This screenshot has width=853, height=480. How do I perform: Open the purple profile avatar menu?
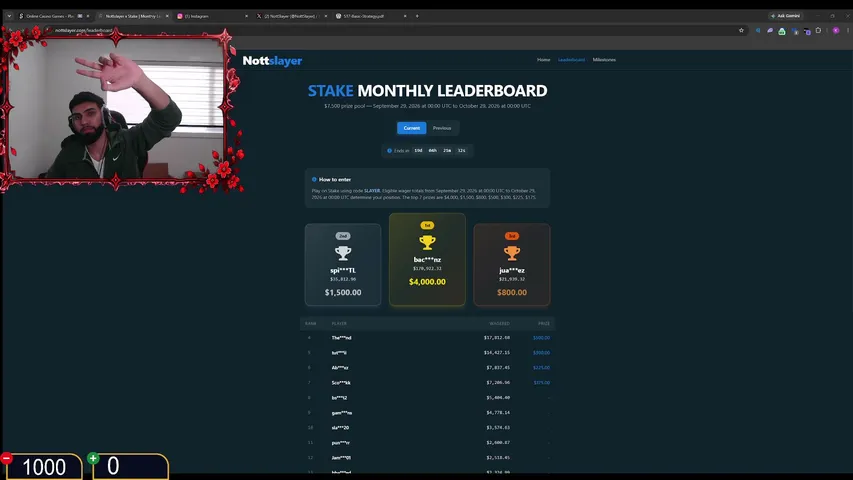(836, 30)
